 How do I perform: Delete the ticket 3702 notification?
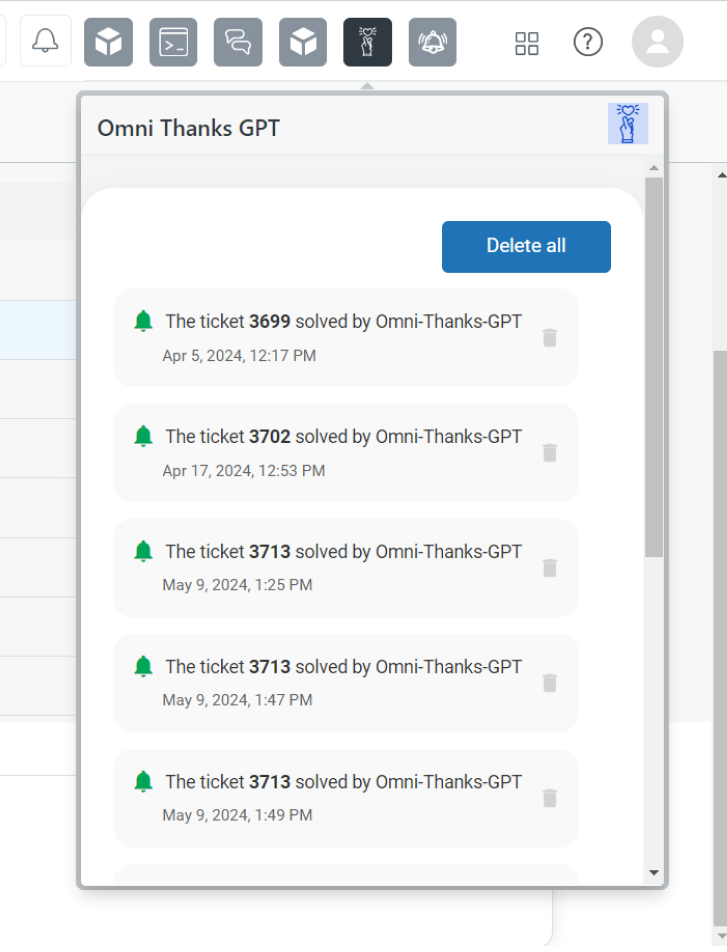click(550, 453)
